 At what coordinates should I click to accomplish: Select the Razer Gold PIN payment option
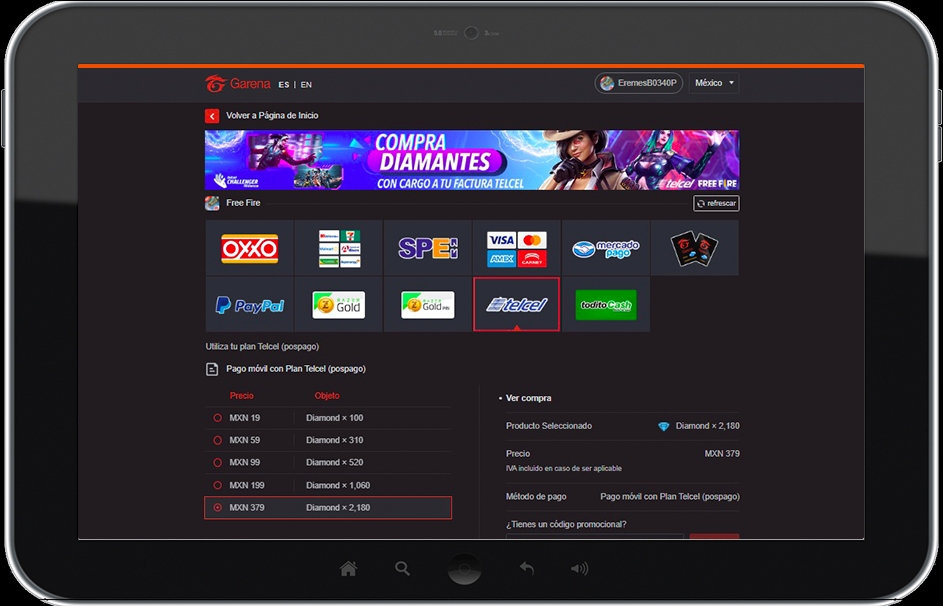tap(428, 305)
